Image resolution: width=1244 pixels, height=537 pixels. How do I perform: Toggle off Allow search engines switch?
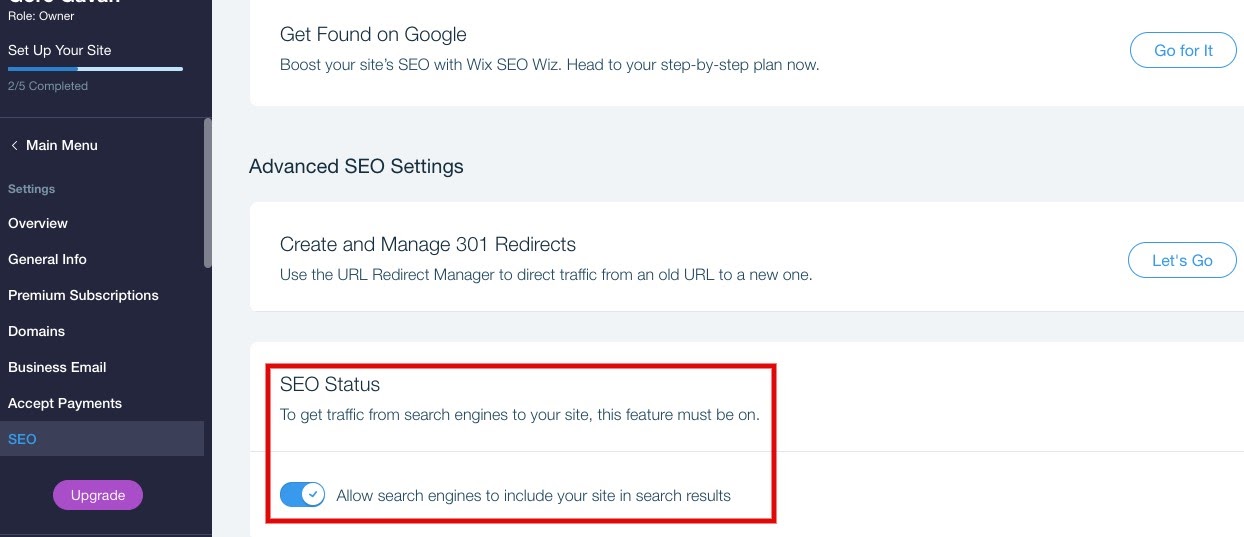point(302,495)
